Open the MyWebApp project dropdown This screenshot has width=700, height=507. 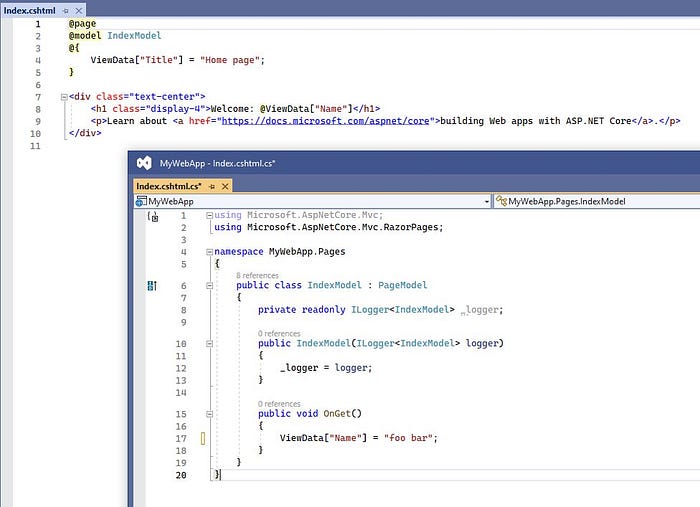tap(487, 202)
